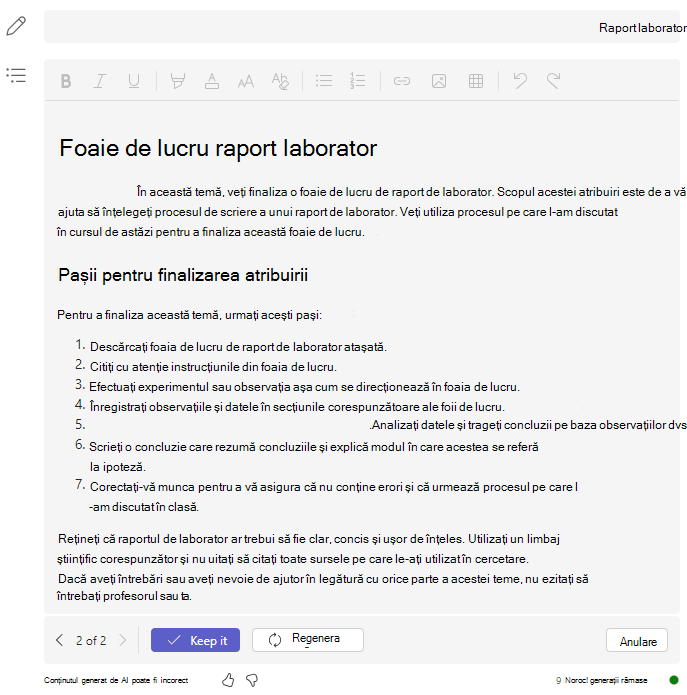Click the Keep it button
The width and height of the screenshot is (687, 695).
(x=195, y=640)
